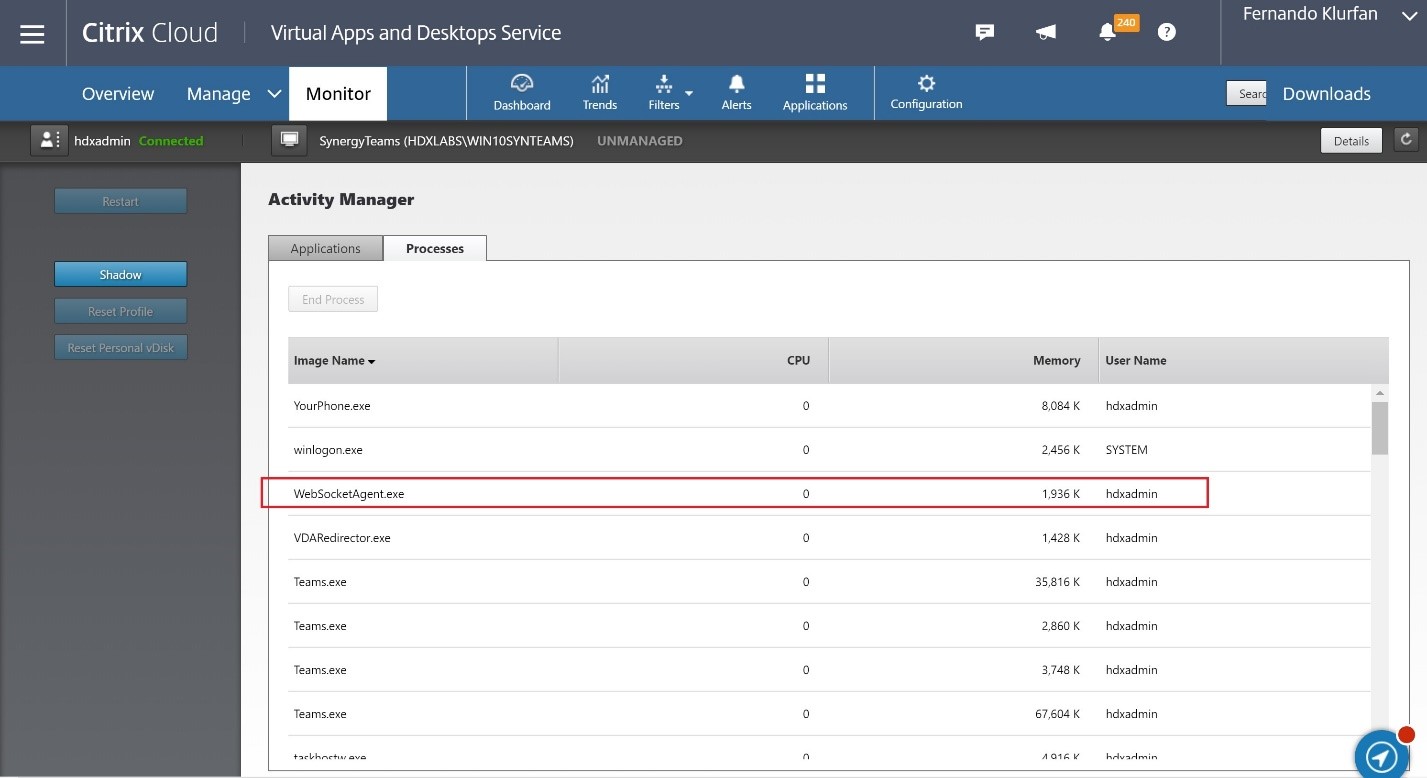This screenshot has height=778, width=1427.
Task: Sort by the User Name column header
Action: pos(1242,360)
